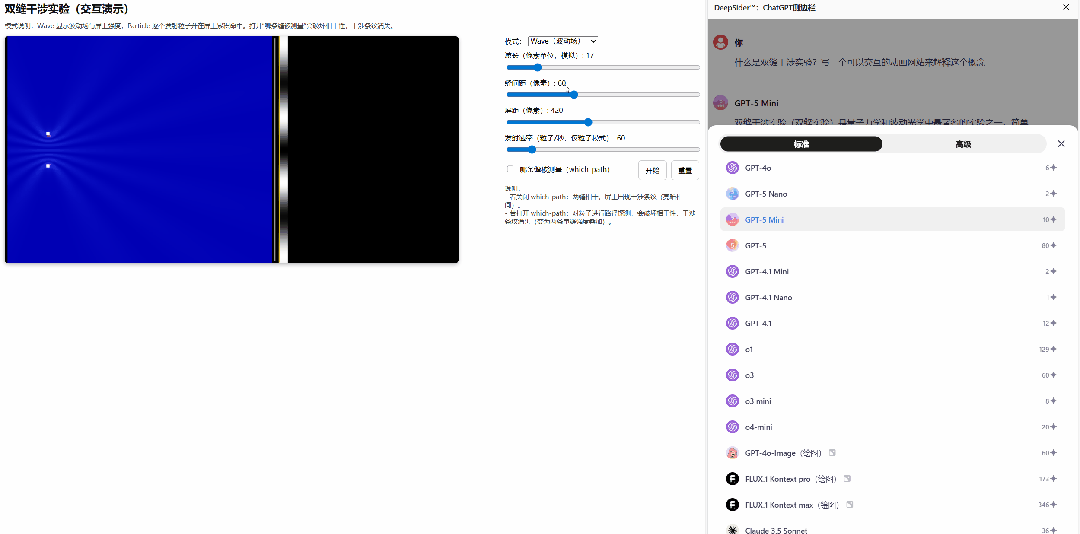Viewport: 1080px width, 534px height.
Task: Click the image tag icon beside GPT-4o-Image
Action: point(832,453)
